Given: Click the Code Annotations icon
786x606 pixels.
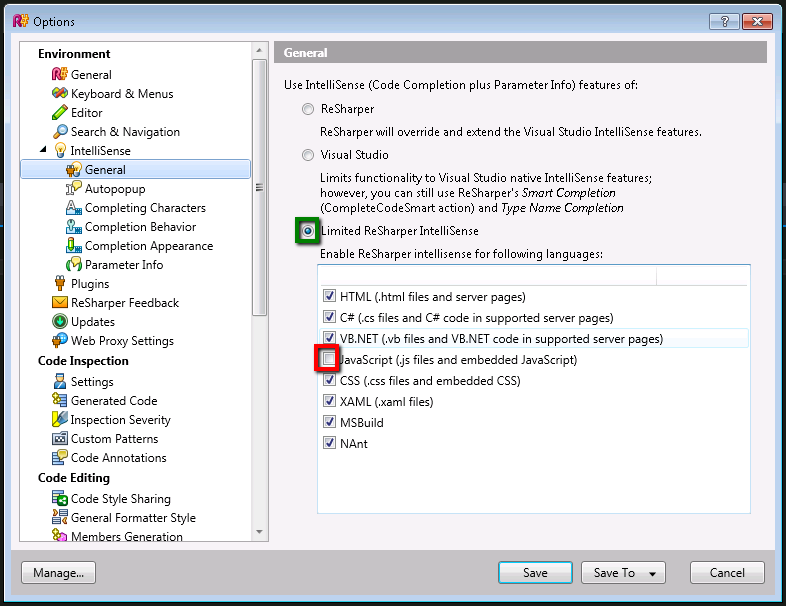Looking at the screenshot, I should pyautogui.click(x=59, y=457).
